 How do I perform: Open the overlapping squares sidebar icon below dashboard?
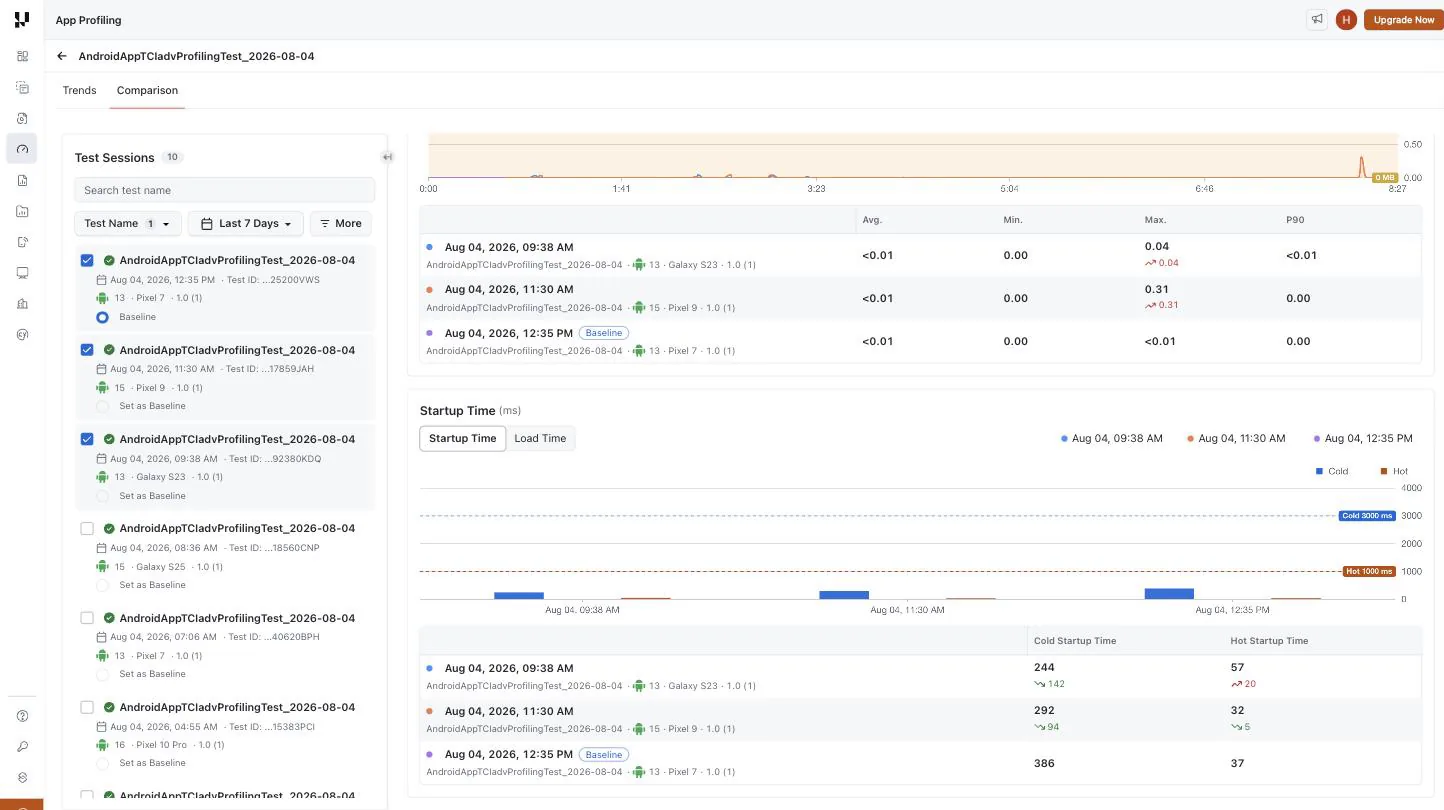(22, 88)
